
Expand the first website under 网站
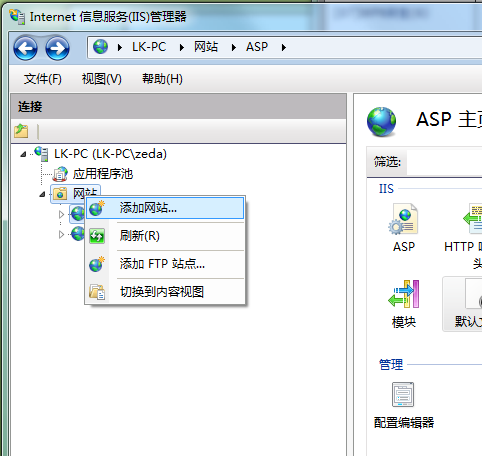[61, 214]
